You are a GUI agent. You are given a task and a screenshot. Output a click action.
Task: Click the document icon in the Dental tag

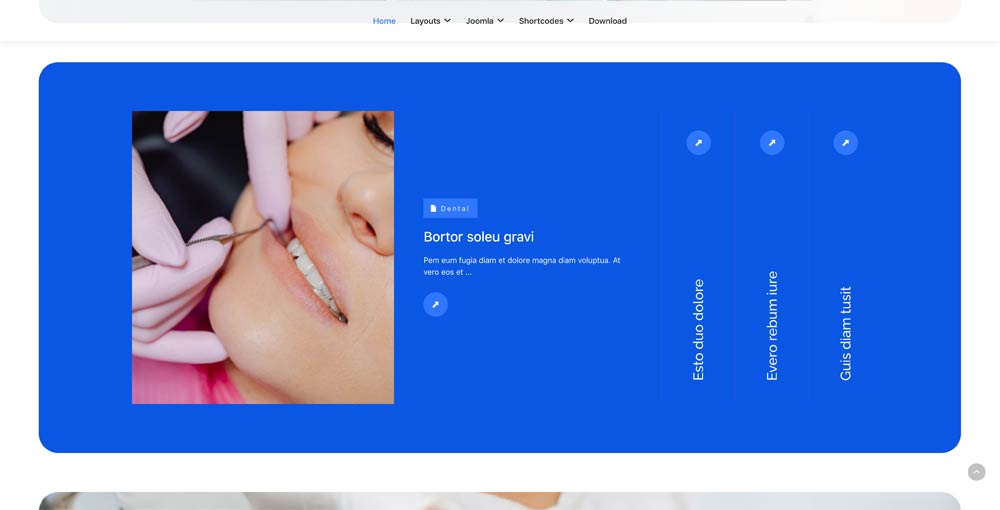pyautogui.click(x=433, y=209)
